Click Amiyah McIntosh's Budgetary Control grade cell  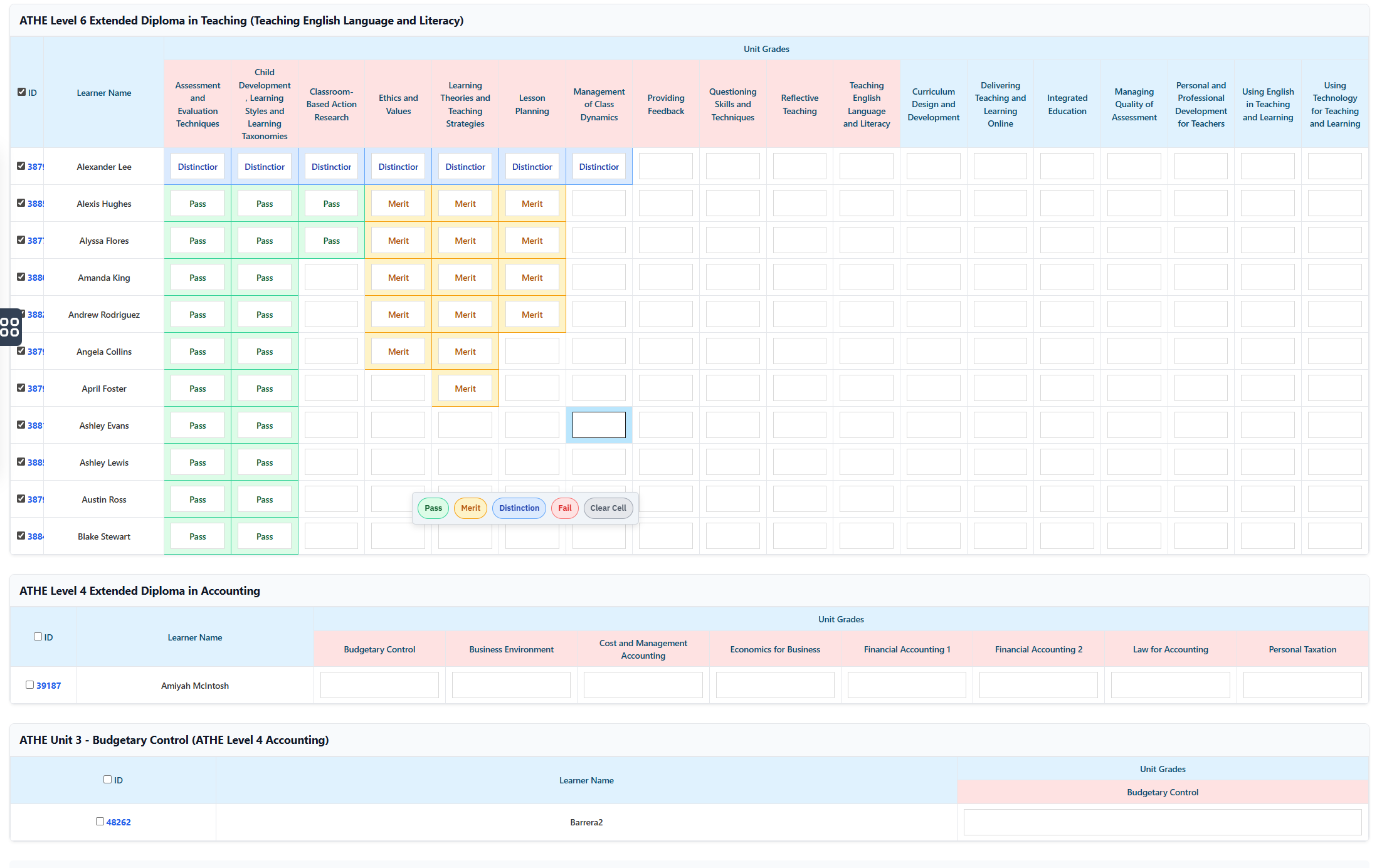tap(379, 684)
